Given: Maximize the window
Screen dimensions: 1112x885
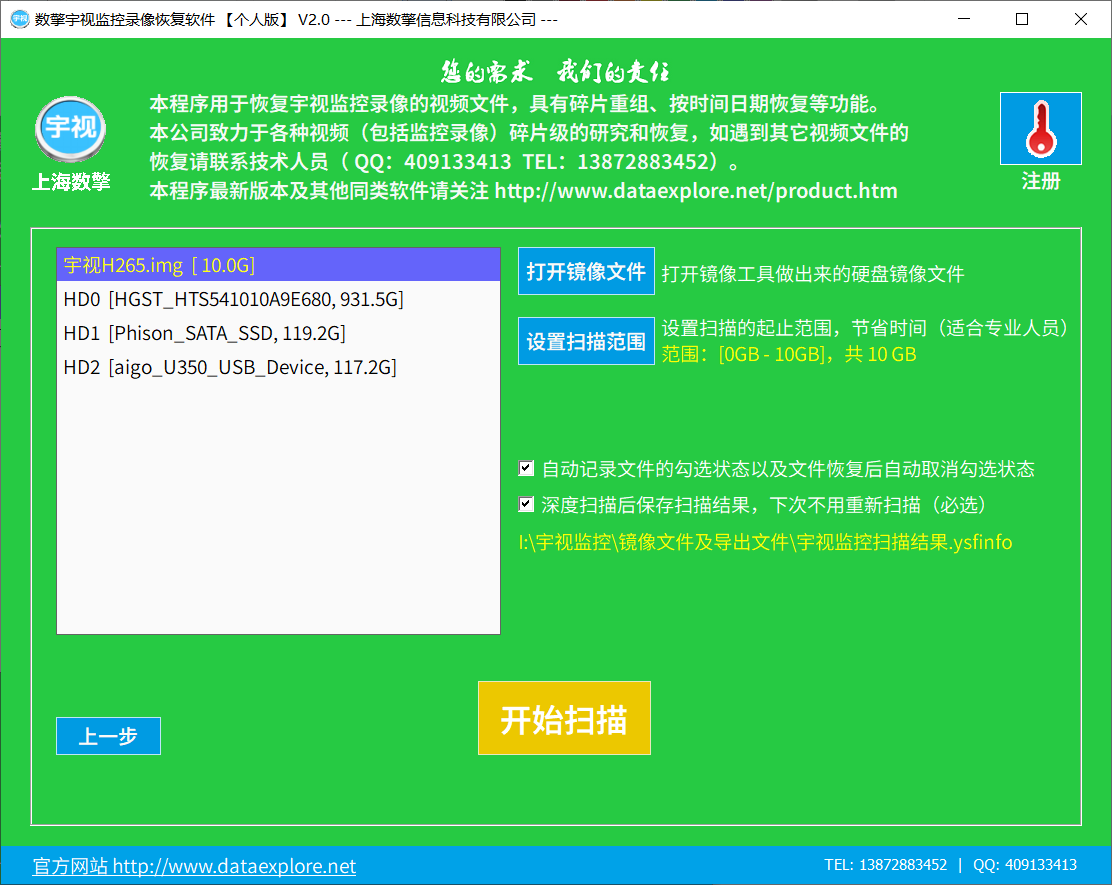Looking at the screenshot, I should point(1022,19).
